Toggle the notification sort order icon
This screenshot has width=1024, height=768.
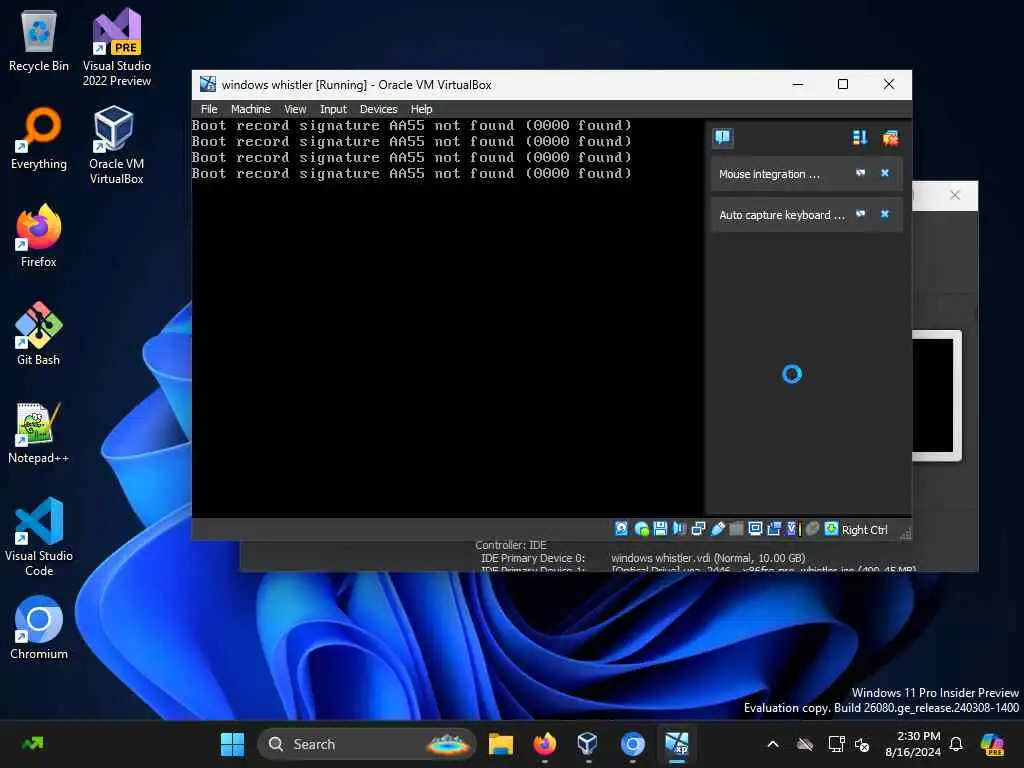pyautogui.click(x=859, y=137)
